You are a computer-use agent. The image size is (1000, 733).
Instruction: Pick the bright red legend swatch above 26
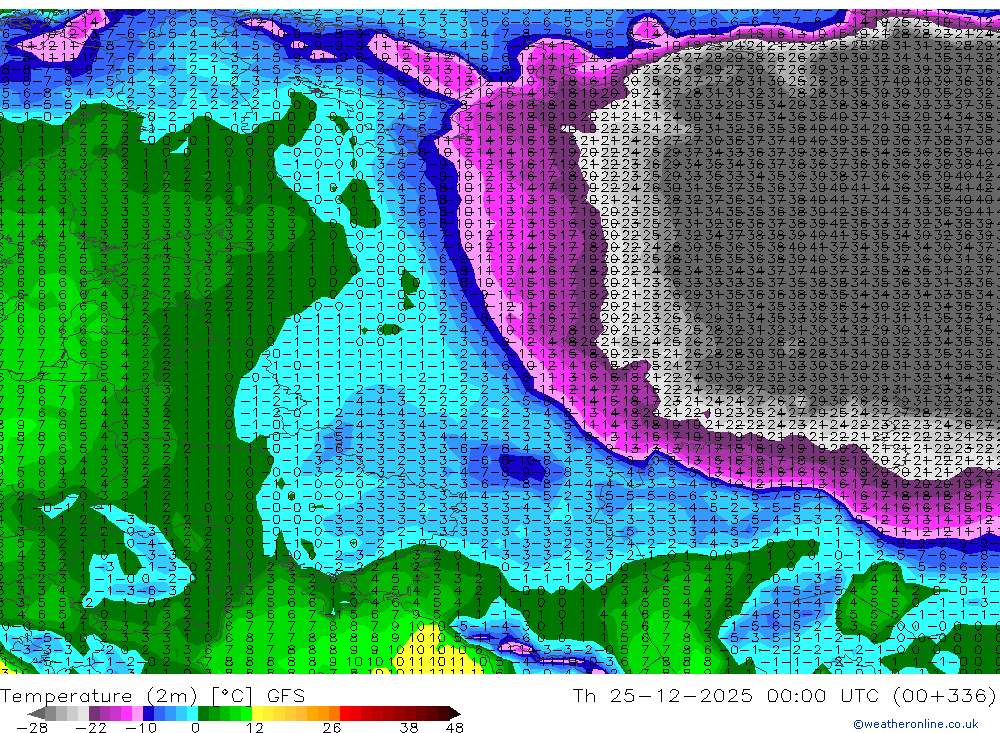[x=345, y=714]
